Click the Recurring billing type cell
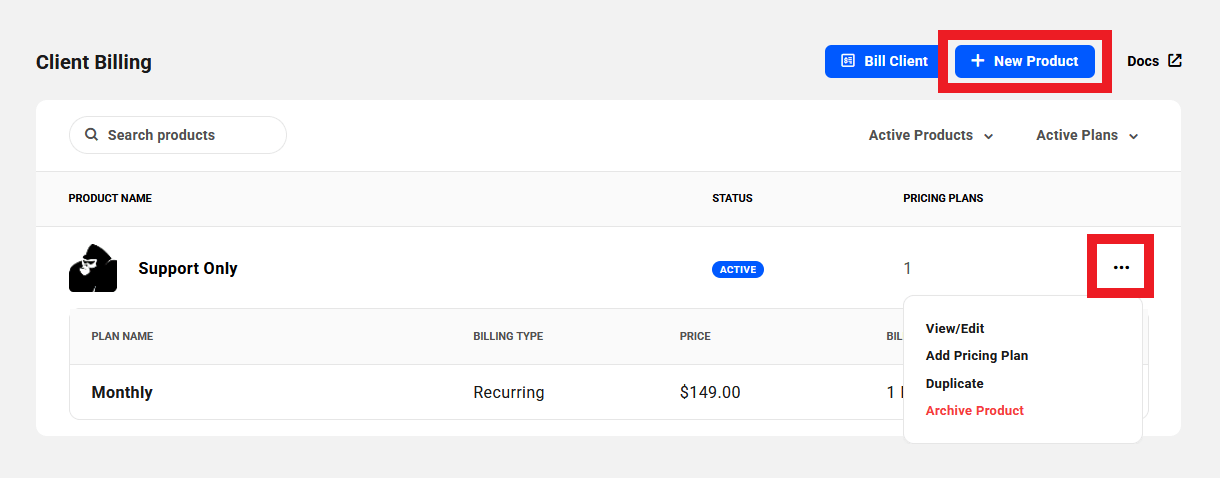This screenshot has height=478, width=1220. (509, 392)
